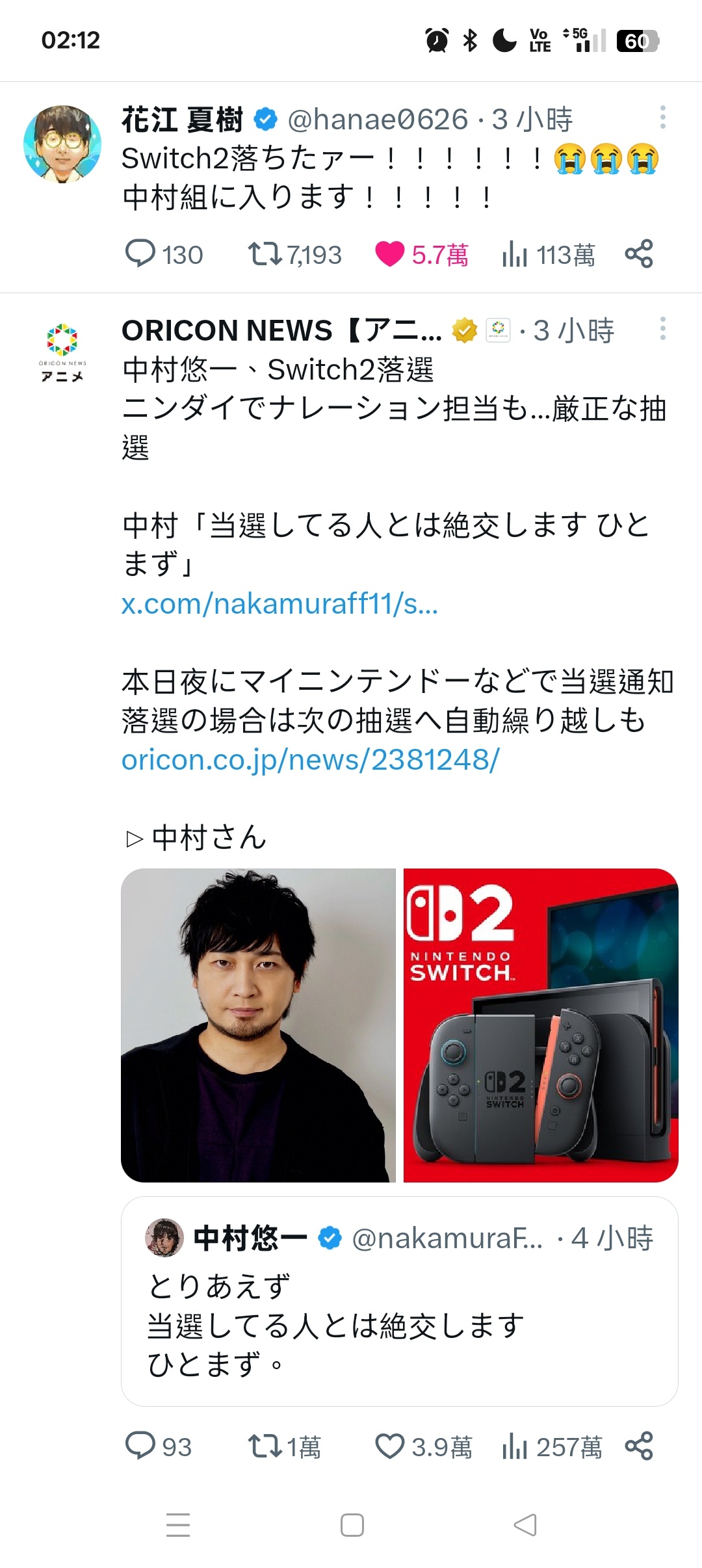Open more options for ORICON NEWS tweet
This screenshot has width=702, height=1568.
pyautogui.click(x=662, y=328)
